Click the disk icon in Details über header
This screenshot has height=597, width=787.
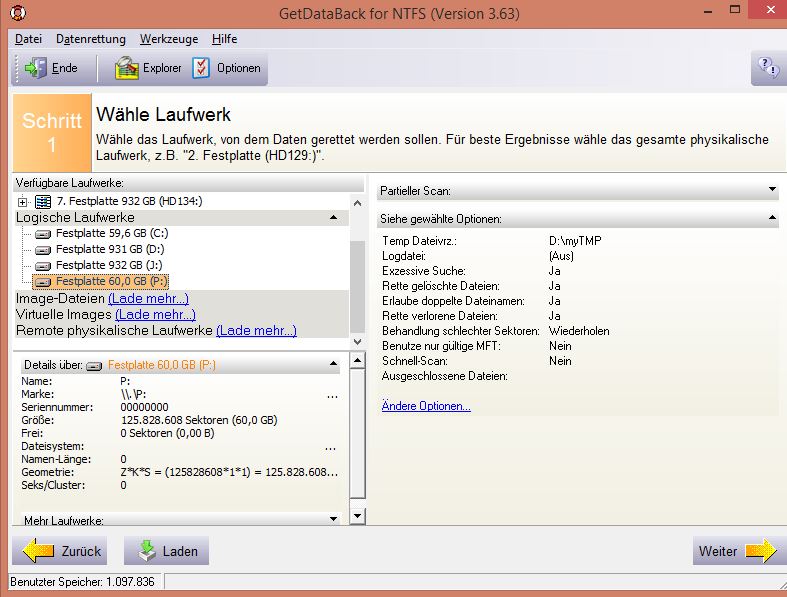[94, 366]
